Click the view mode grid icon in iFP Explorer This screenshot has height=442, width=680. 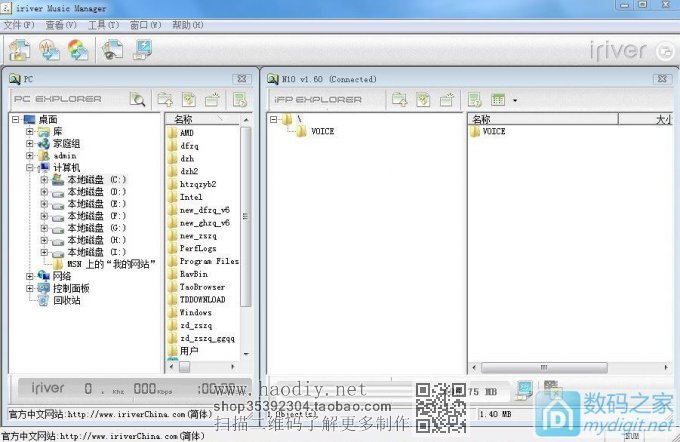tap(497, 99)
